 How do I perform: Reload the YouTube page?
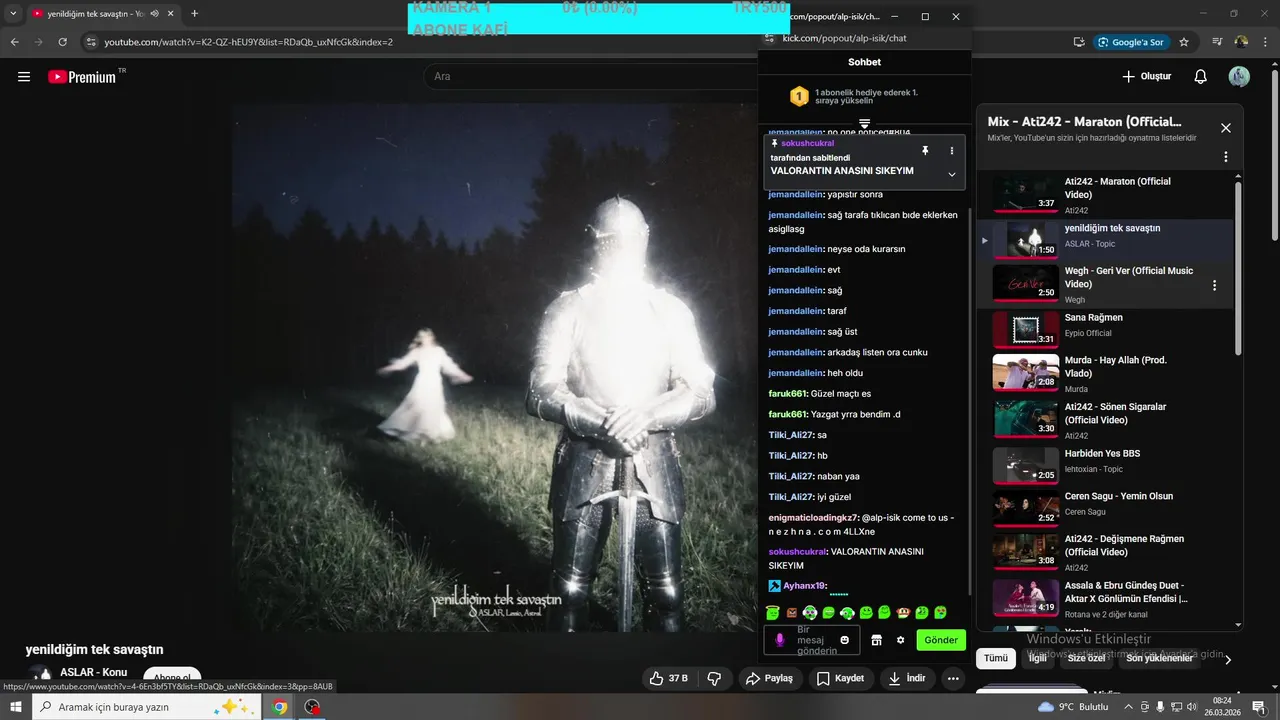(62, 42)
